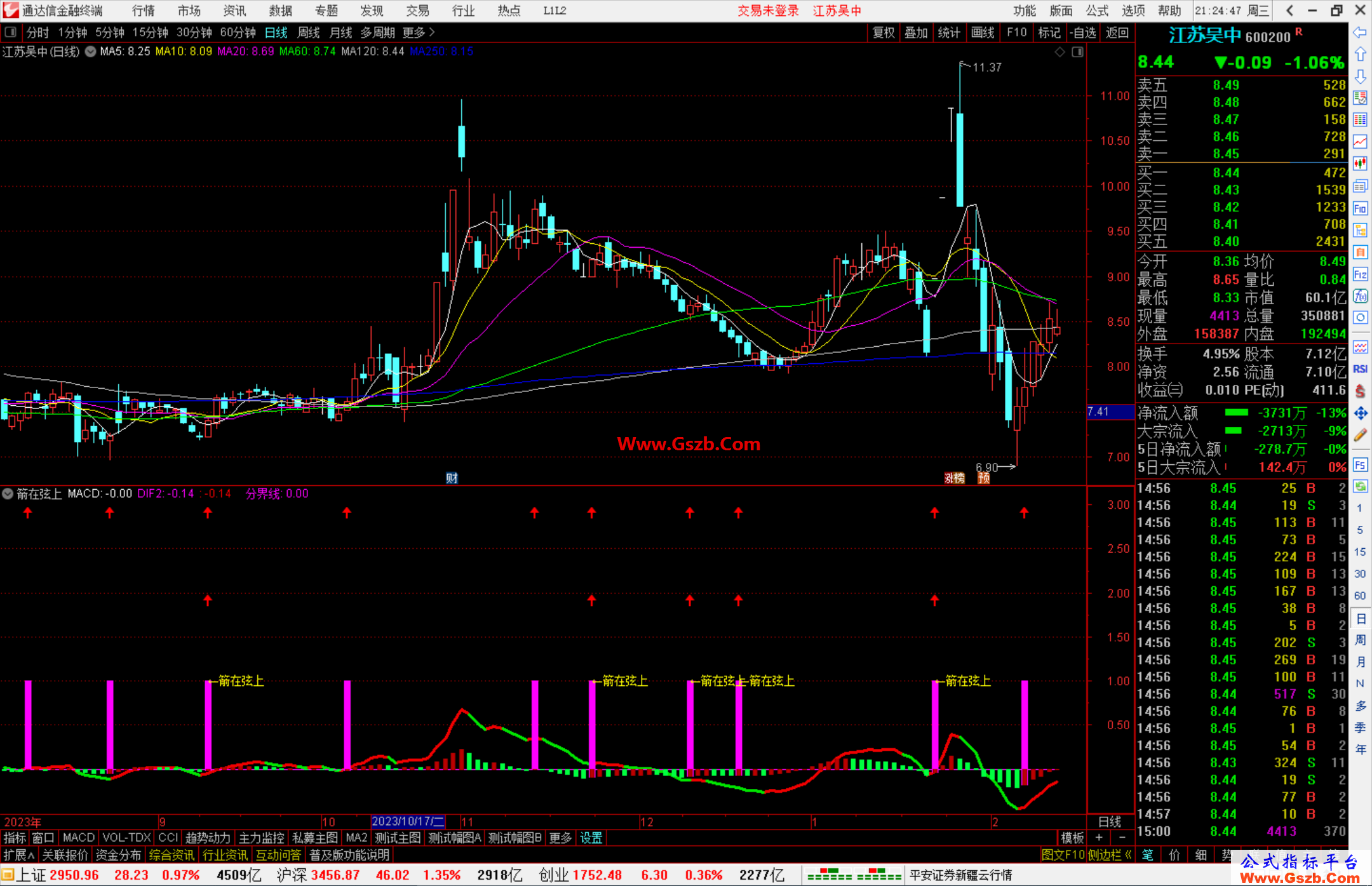Toggle the round indicator button beside 江苏吴中(日线)
The image size is (1372, 886).
coord(90,51)
